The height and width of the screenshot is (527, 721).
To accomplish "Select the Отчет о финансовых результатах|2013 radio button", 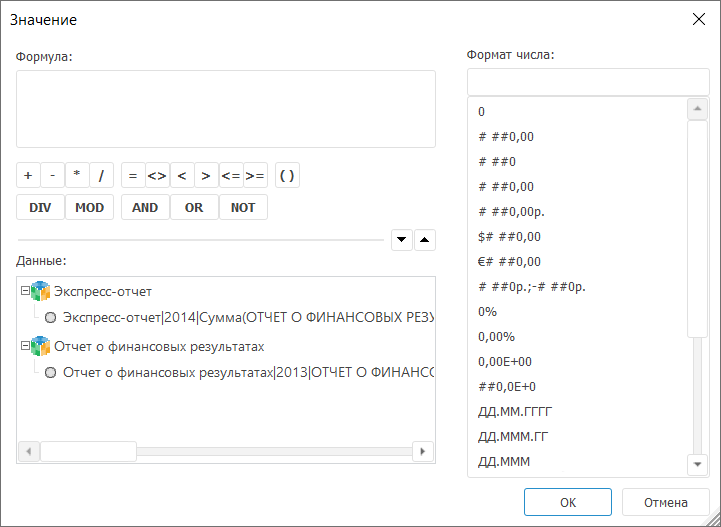I will [x=51, y=372].
